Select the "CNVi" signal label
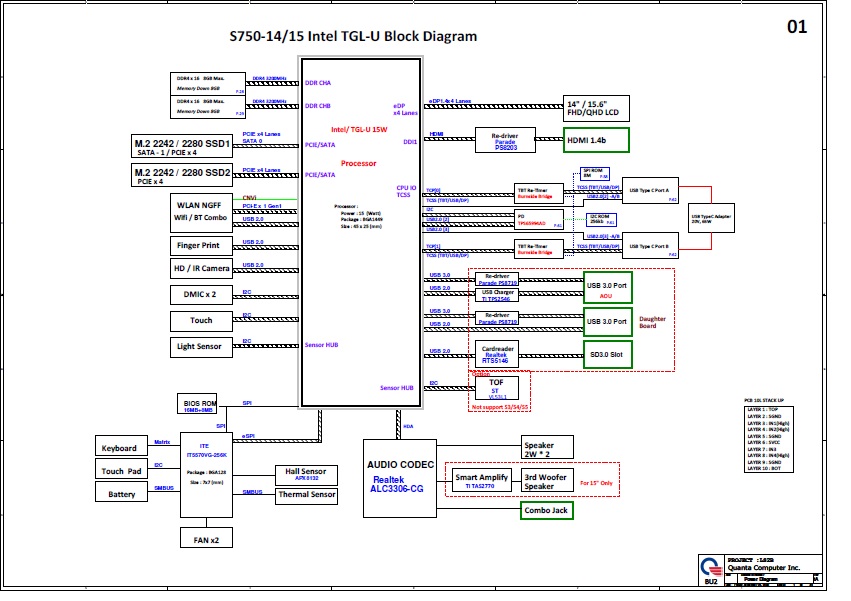The width and height of the screenshot is (851, 601). click(249, 198)
